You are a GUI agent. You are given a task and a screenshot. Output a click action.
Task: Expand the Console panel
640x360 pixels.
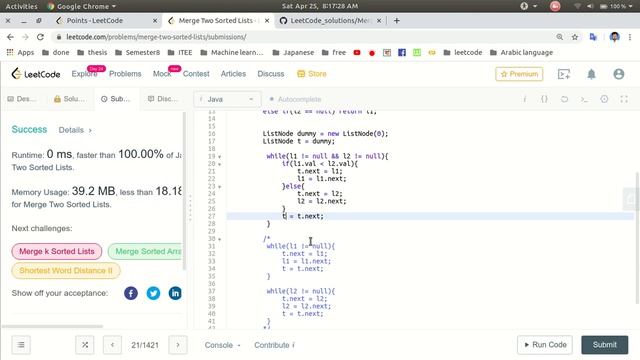pyautogui.click(x=222, y=345)
